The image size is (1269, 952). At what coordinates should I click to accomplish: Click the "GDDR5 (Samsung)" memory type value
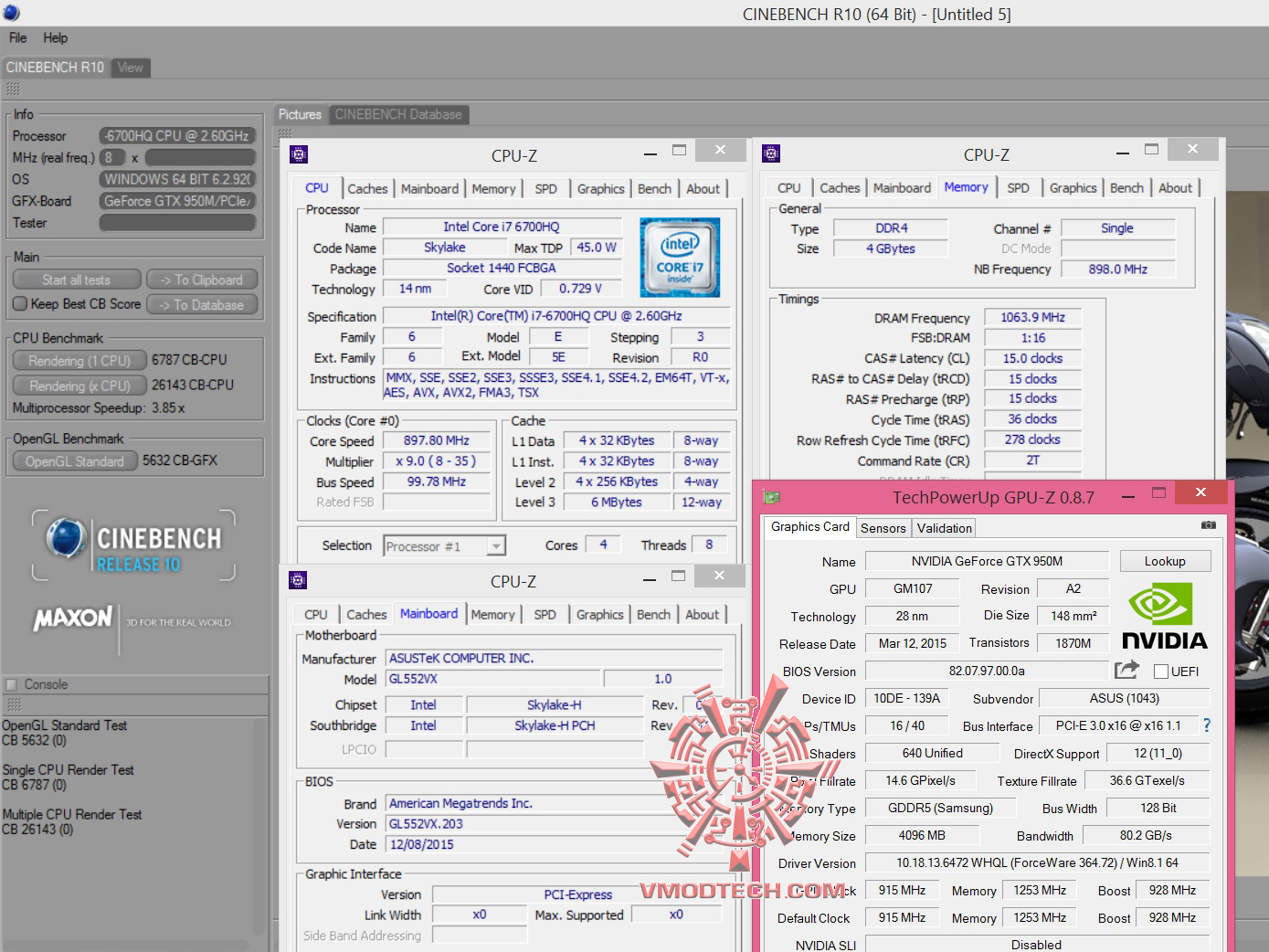pos(940,808)
